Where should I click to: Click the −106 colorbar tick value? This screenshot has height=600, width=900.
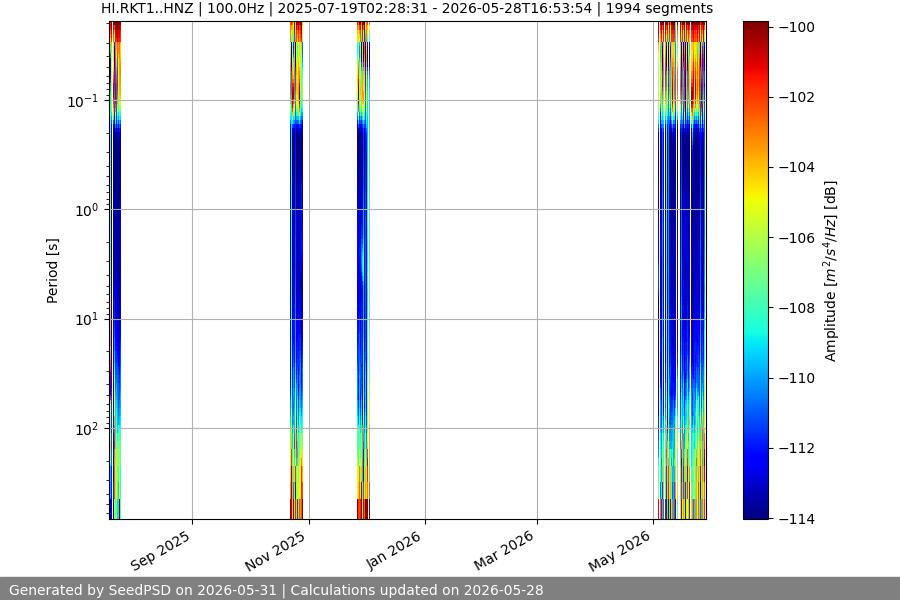point(797,238)
